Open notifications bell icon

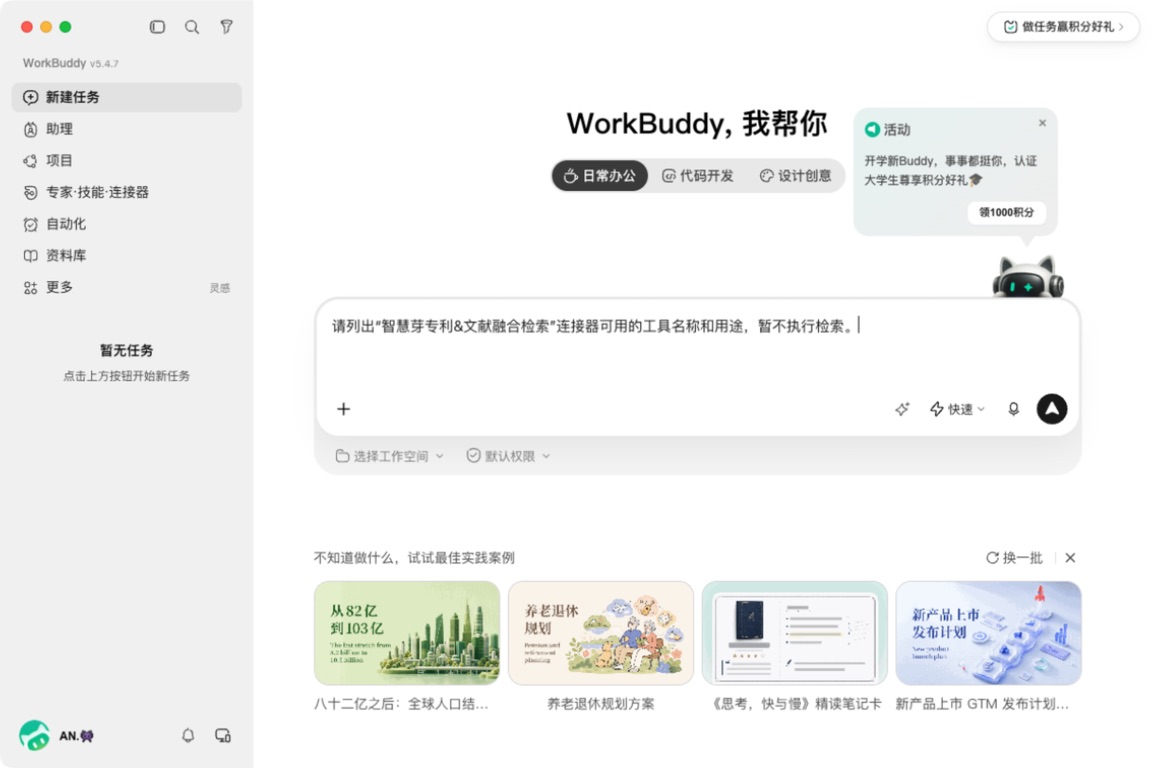coord(188,735)
